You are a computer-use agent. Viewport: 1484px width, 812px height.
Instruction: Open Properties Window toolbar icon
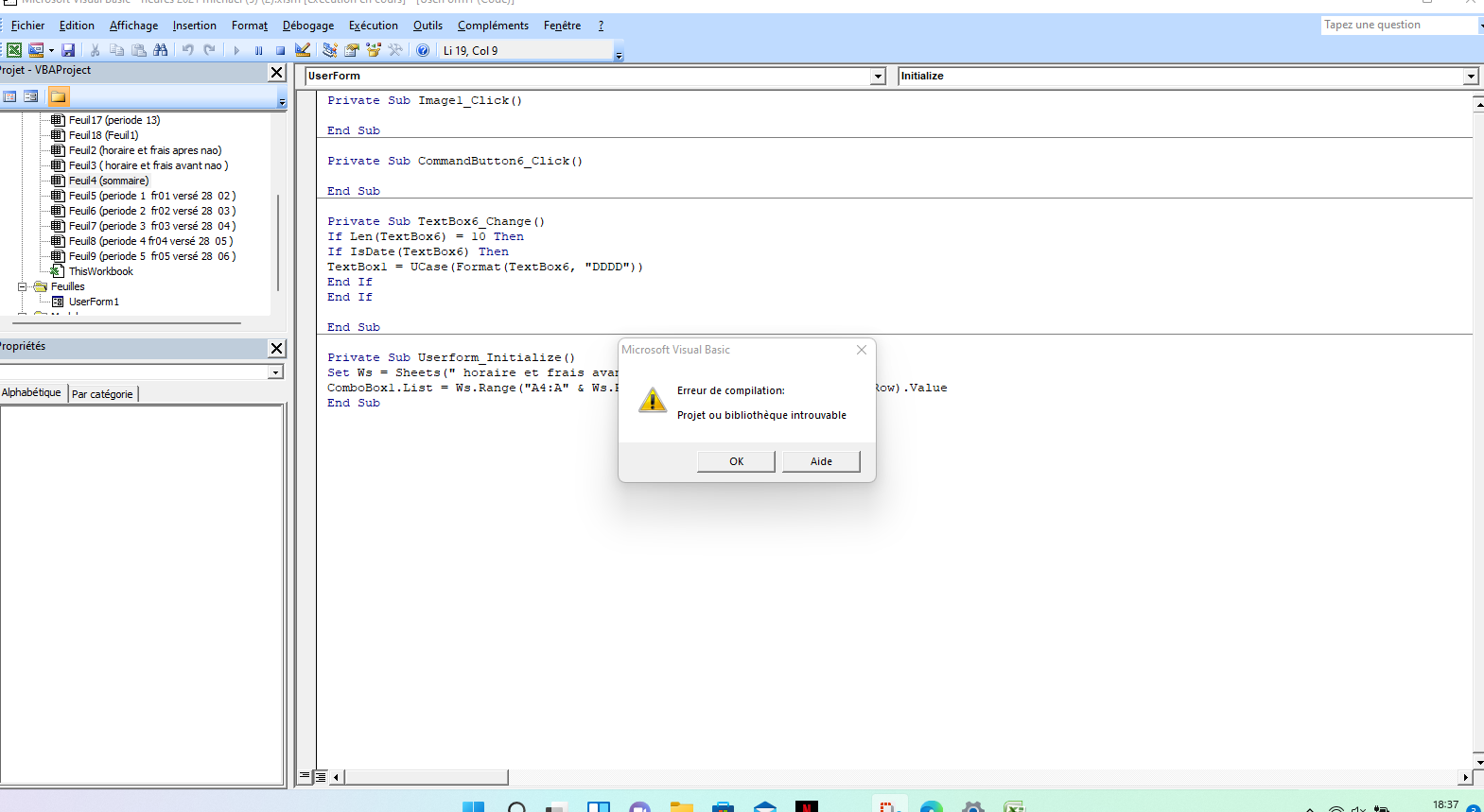pos(351,50)
